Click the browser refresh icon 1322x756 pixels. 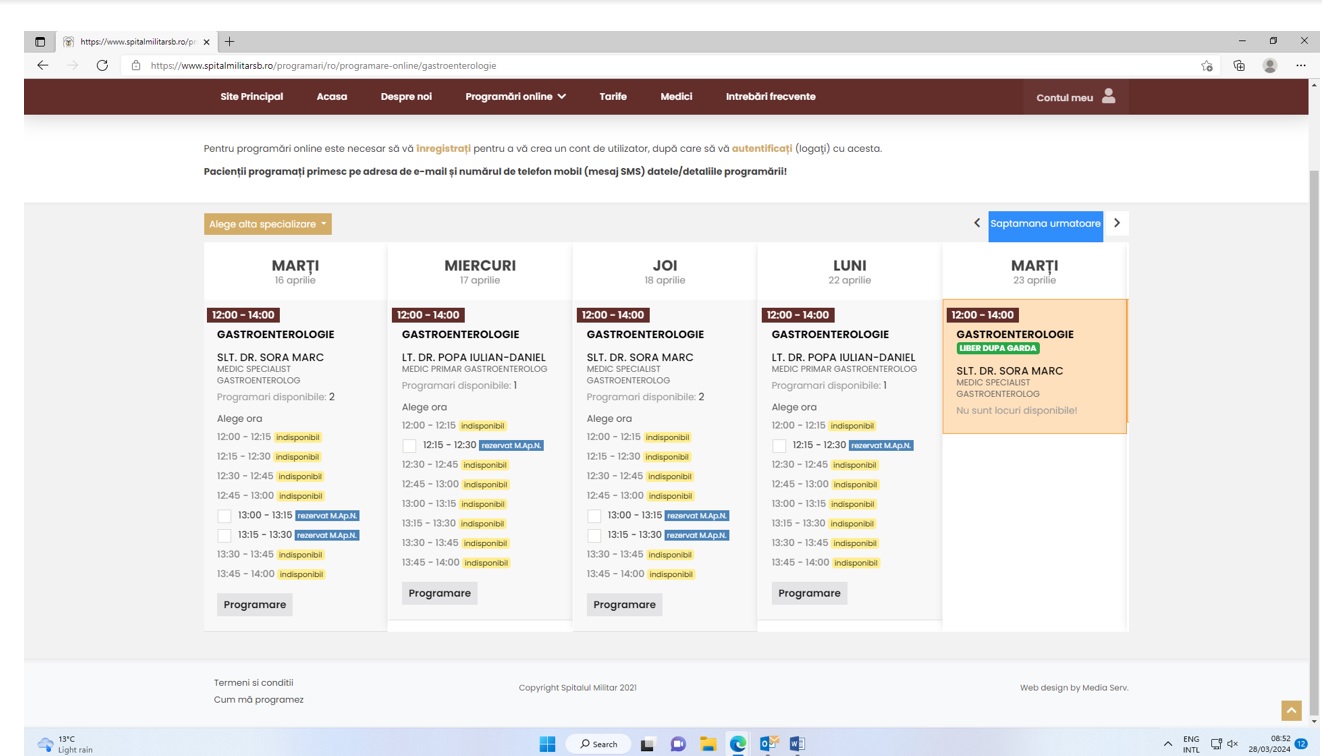coord(102,66)
